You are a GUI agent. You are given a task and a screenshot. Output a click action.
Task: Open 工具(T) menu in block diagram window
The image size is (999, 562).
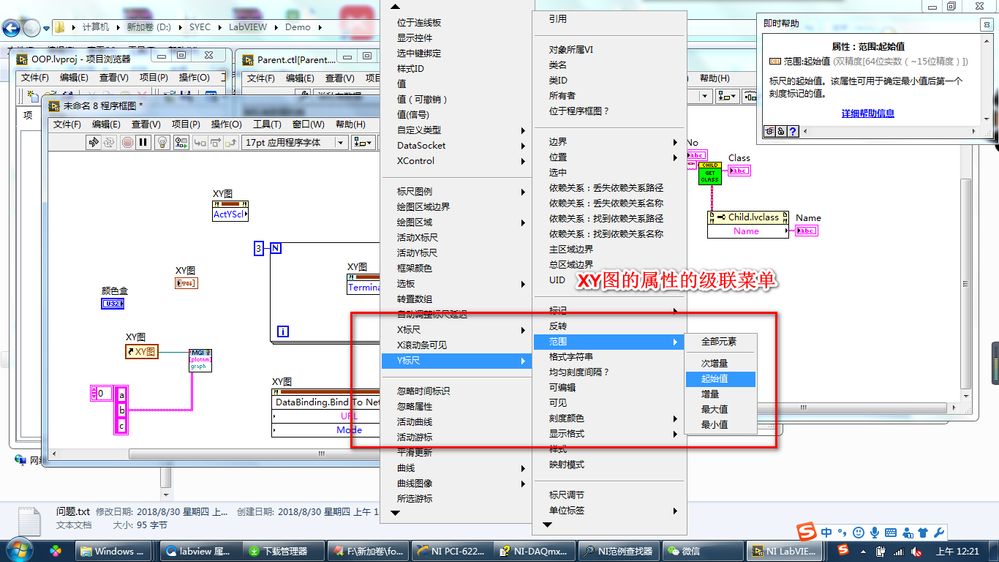[267, 124]
